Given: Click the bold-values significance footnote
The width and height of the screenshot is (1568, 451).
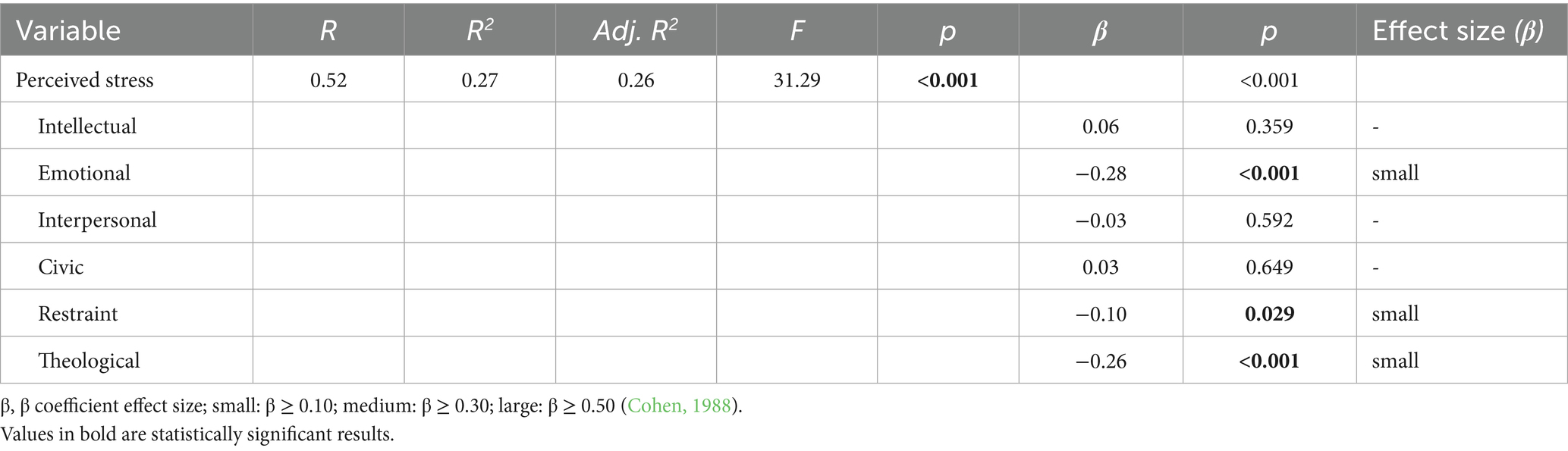Looking at the screenshot, I should (x=197, y=434).
